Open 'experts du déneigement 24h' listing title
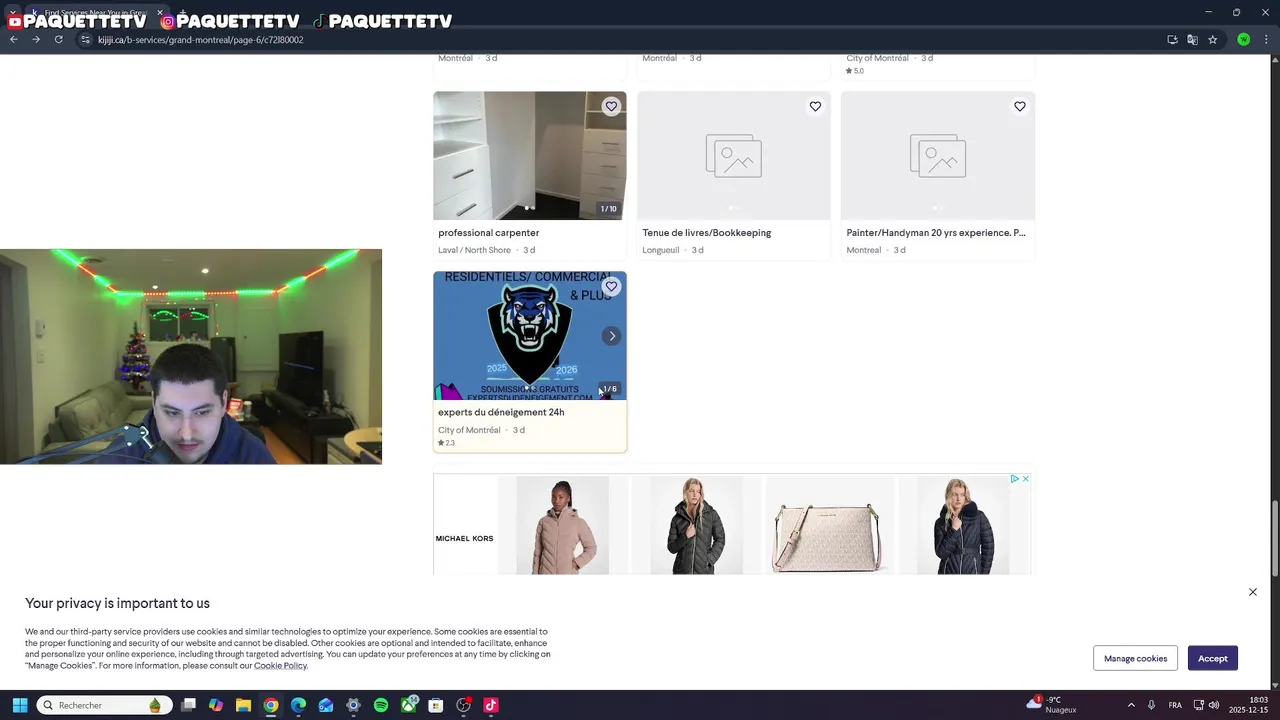The image size is (1280, 720). pos(501,412)
